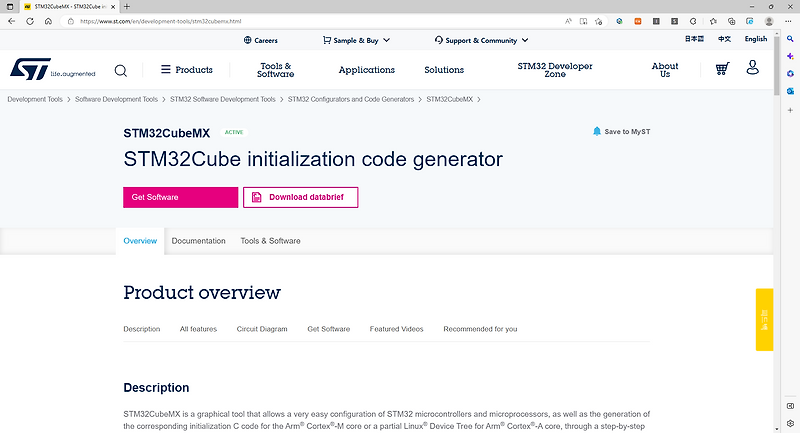Jump to the Circuit Diagram section link
The image size is (800, 433).
tap(262, 329)
